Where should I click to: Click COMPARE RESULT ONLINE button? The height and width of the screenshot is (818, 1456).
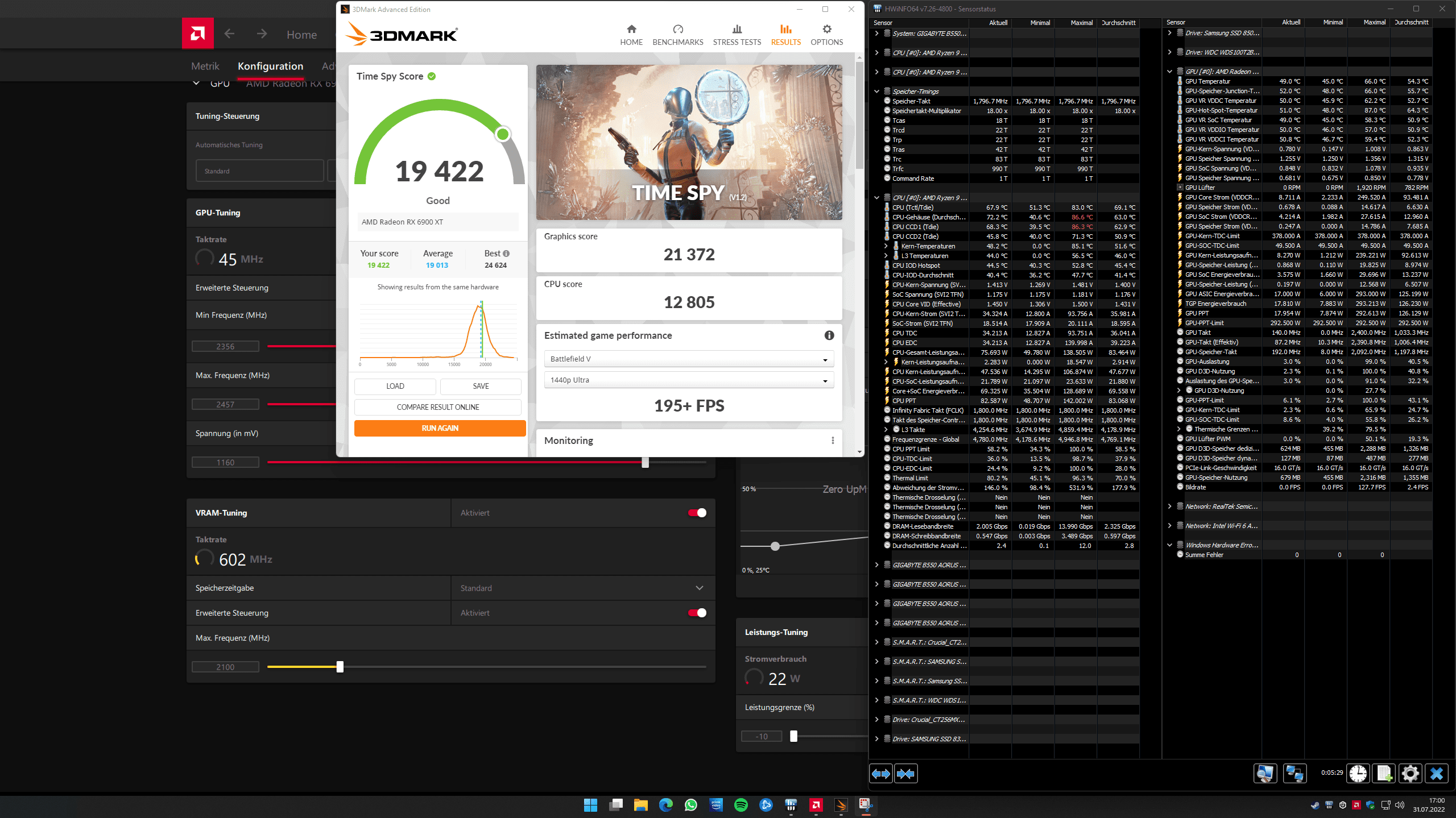[x=438, y=407]
